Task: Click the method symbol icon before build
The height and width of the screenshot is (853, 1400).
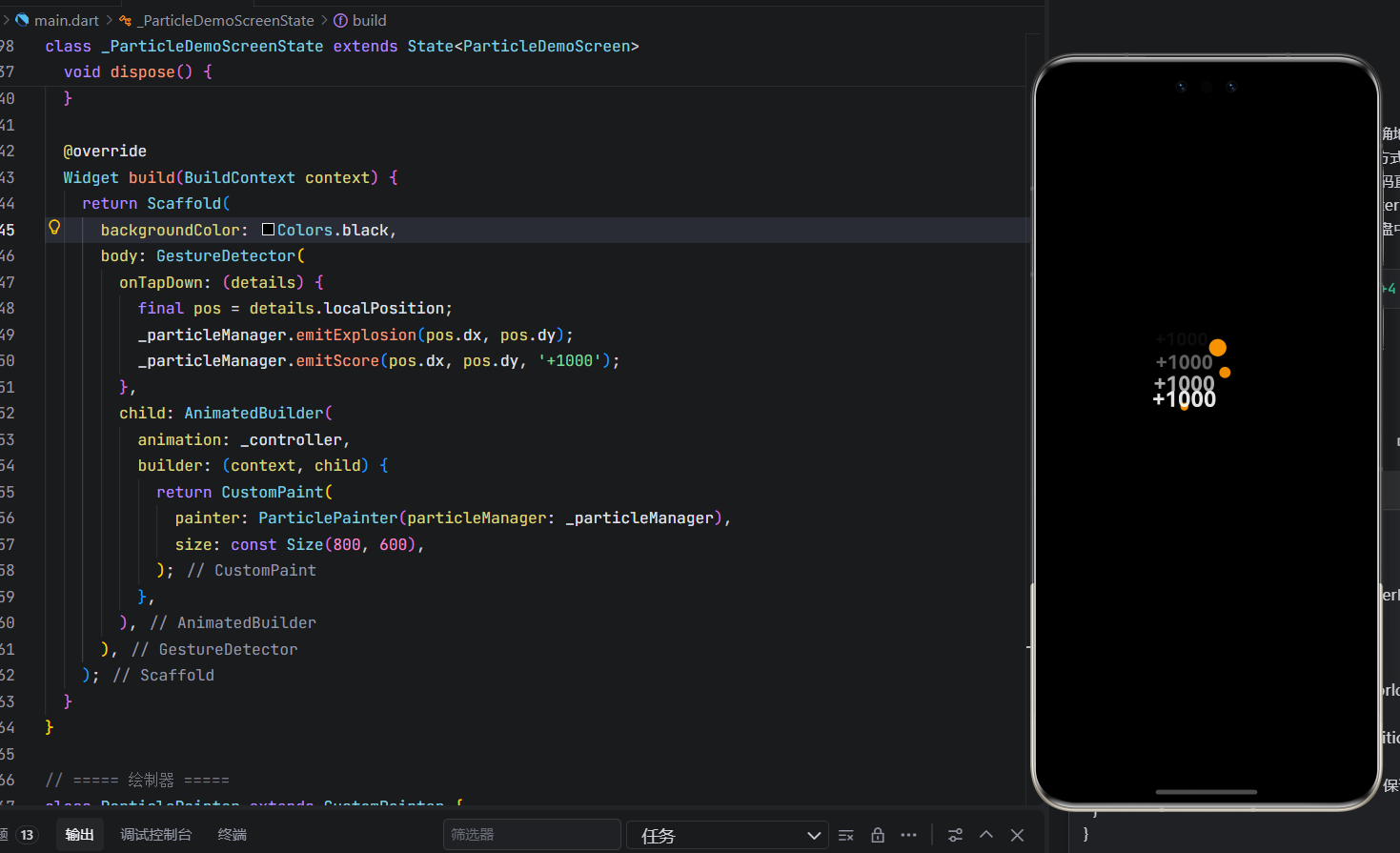Action: click(x=340, y=20)
